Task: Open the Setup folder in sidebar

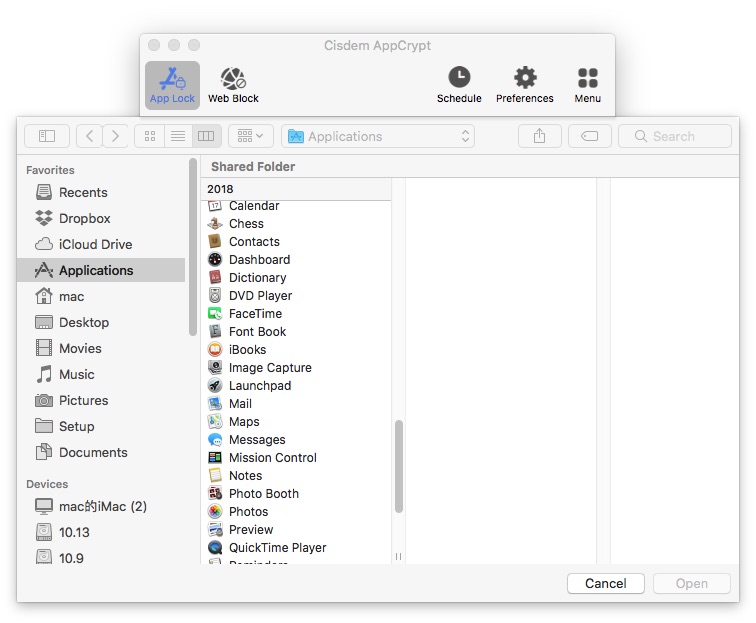Action: 101,427
